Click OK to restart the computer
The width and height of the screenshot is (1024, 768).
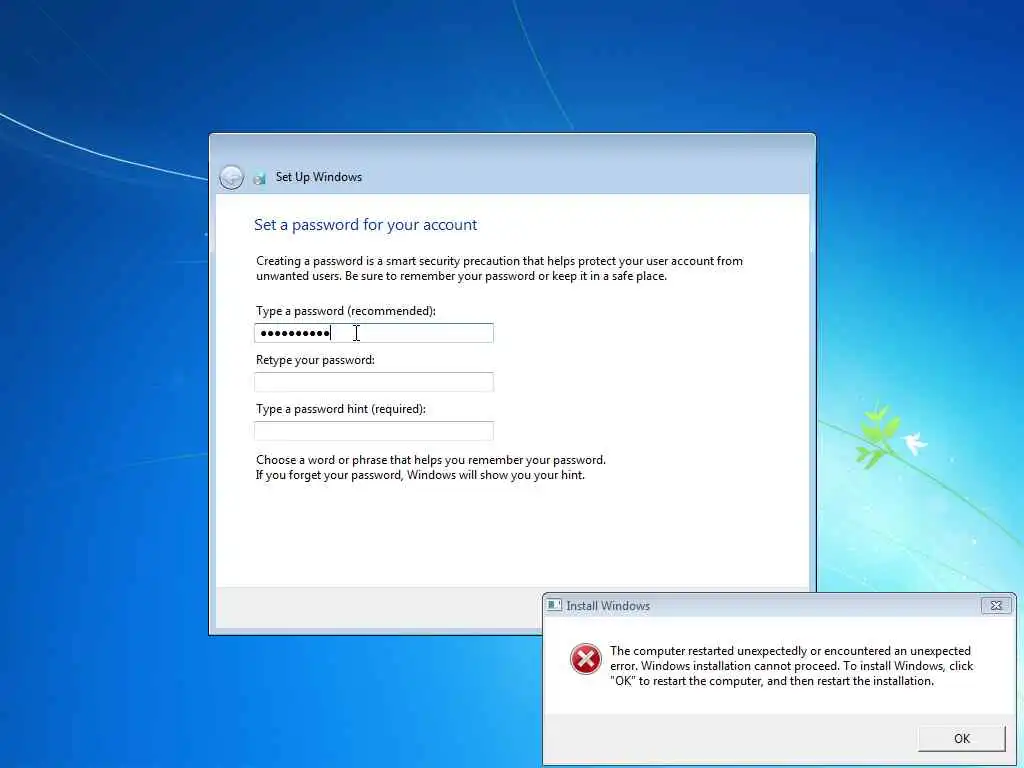pyautogui.click(x=961, y=739)
